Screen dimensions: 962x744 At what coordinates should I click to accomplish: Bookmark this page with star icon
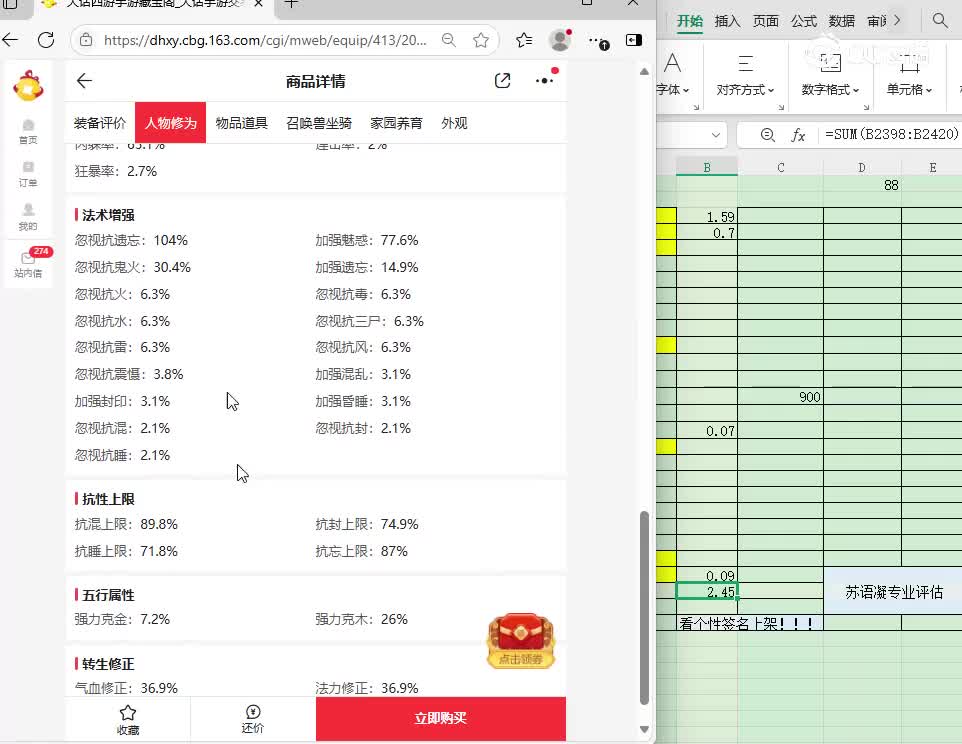point(481,40)
